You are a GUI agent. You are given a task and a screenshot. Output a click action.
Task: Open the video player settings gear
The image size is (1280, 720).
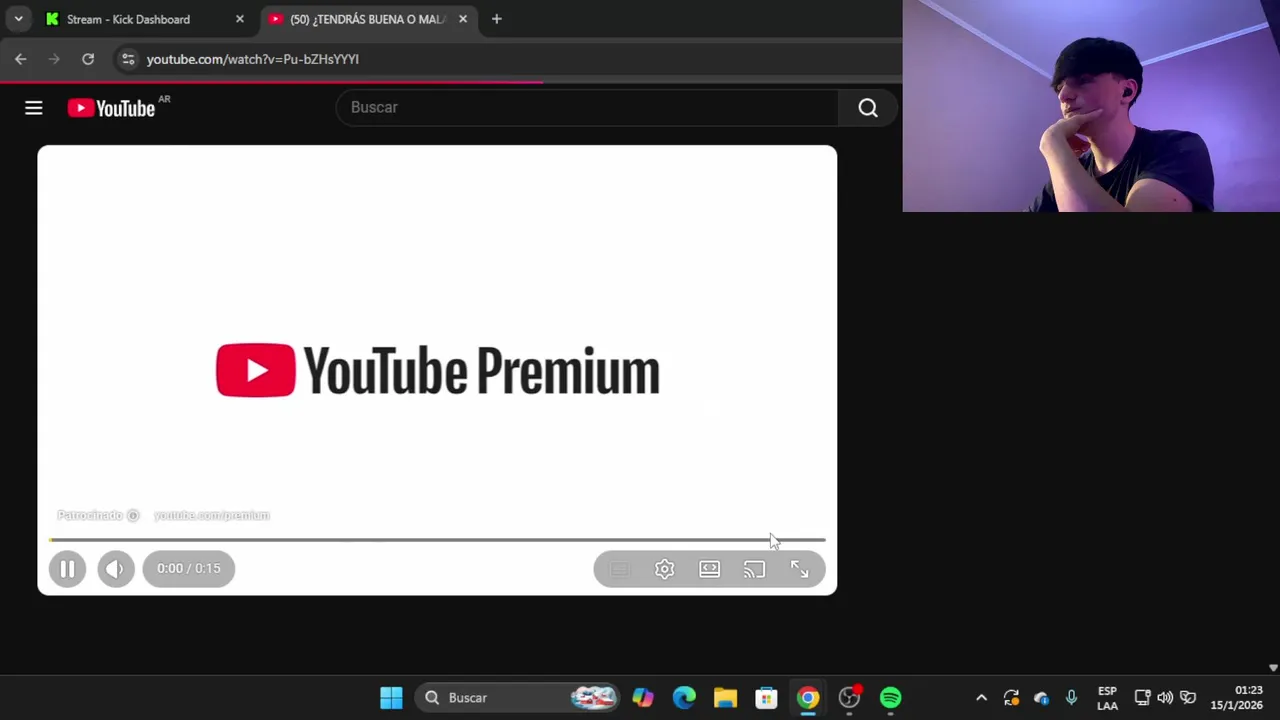[x=664, y=569]
